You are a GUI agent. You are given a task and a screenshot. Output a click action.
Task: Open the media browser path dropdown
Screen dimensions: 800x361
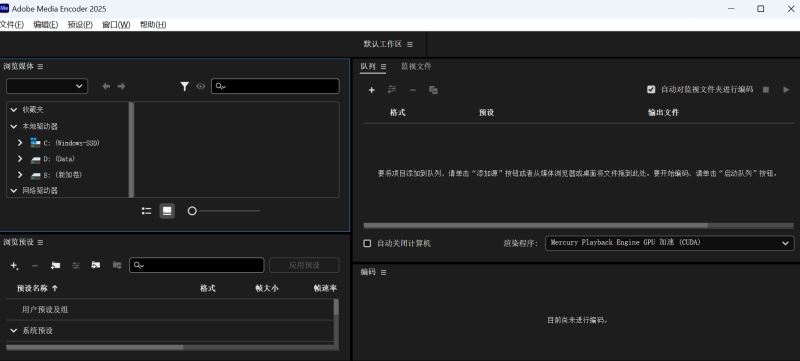pos(47,86)
